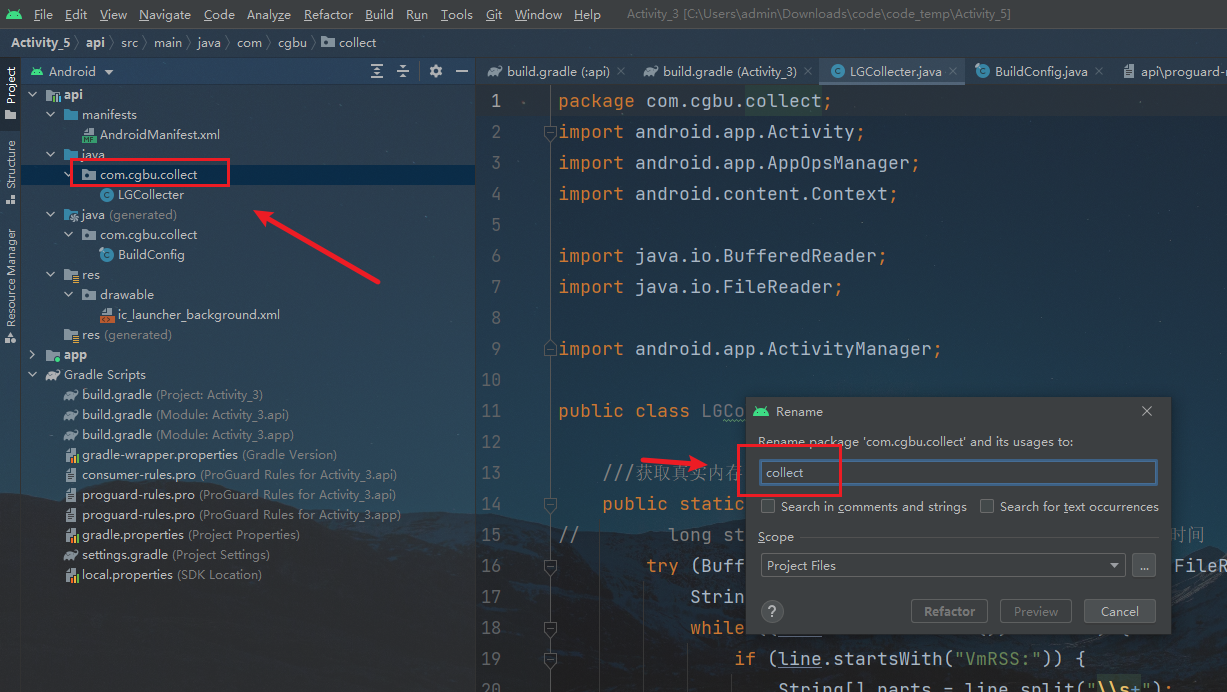
Task: Close the build.gradle (Activity_3) editor tab
Action: (x=809, y=72)
